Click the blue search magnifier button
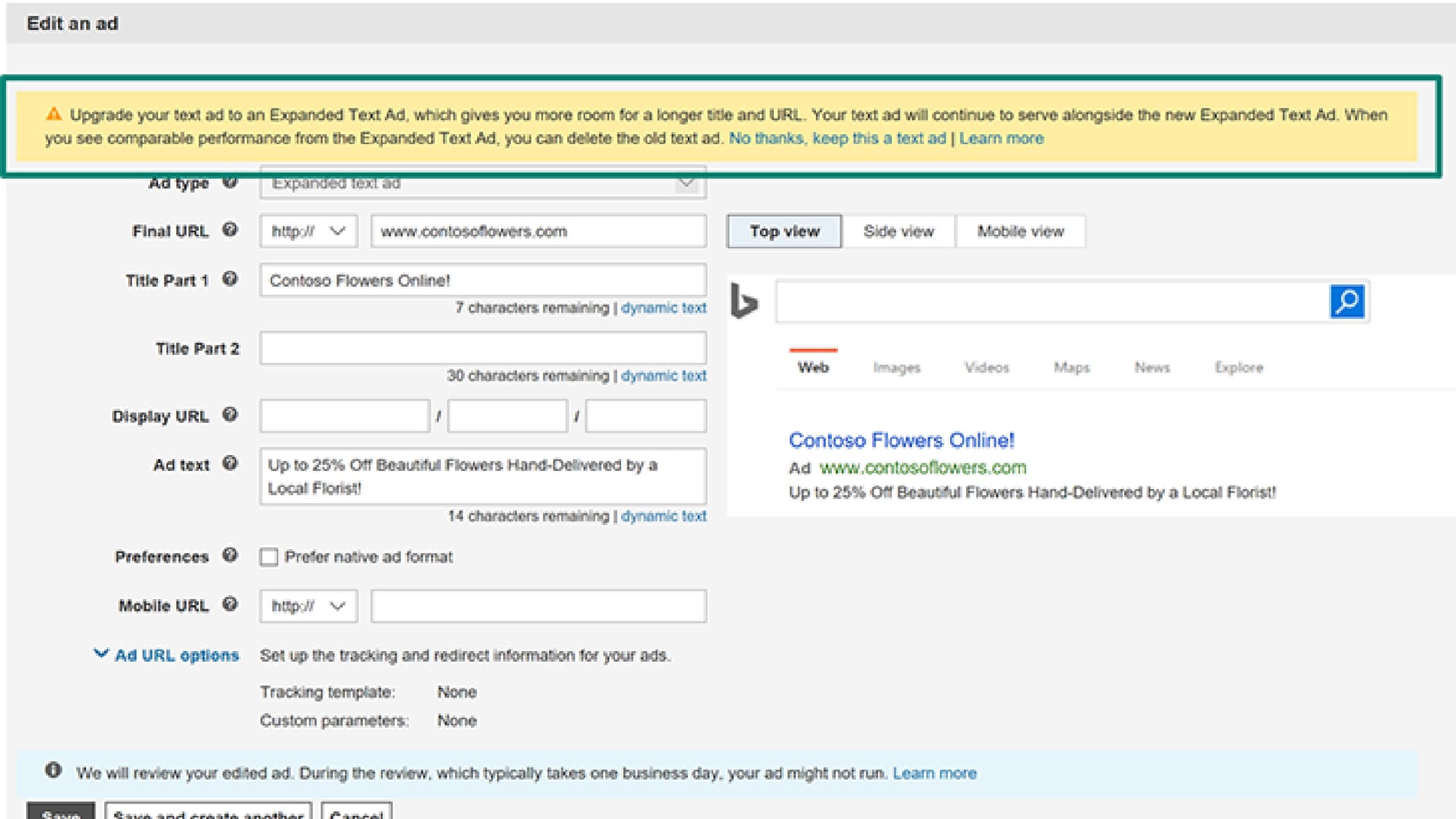The width and height of the screenshot is (1456, 819). click(1347, 301)
